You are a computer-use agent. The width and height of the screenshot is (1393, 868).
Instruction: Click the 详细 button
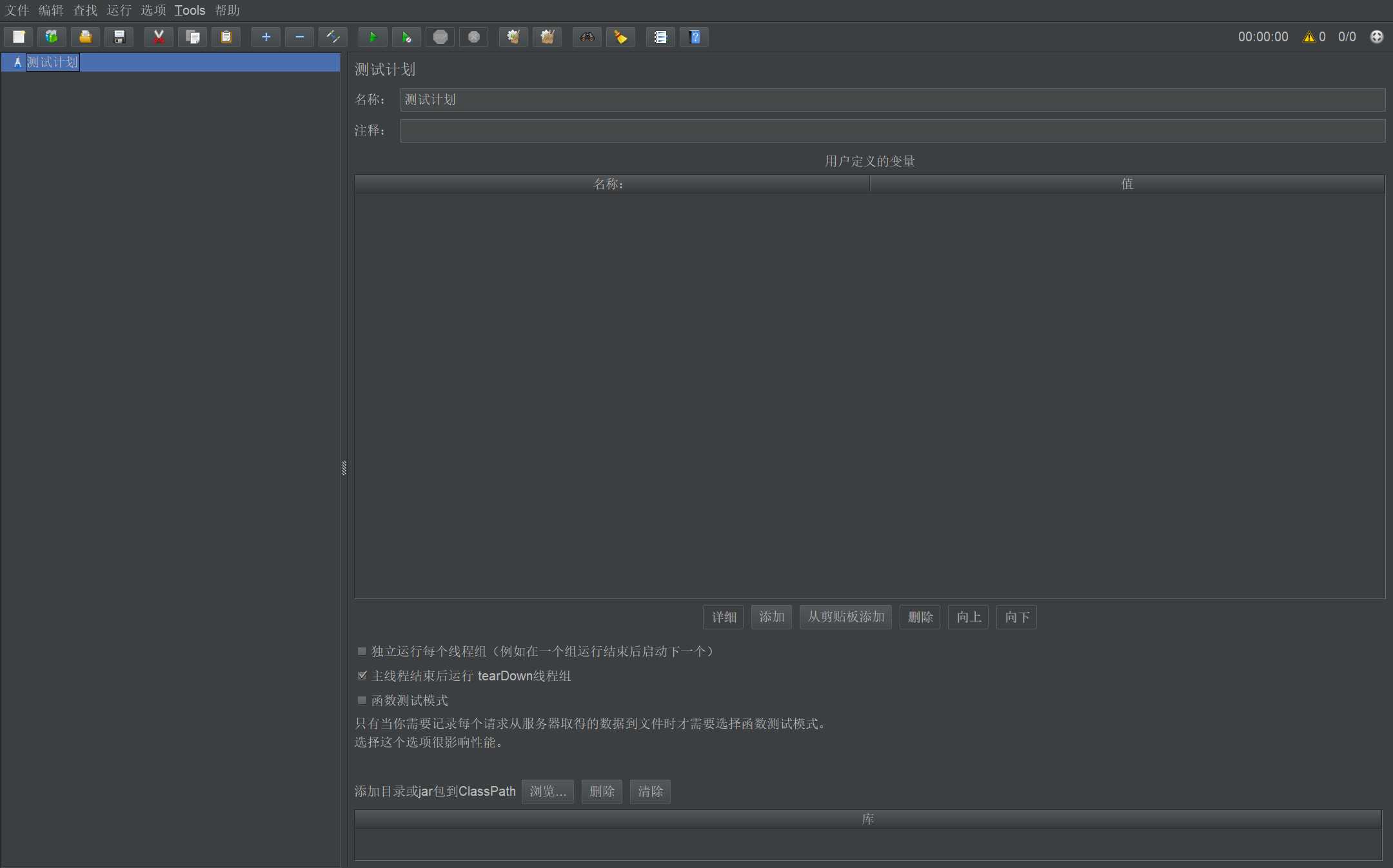click(x=724, y=617)
